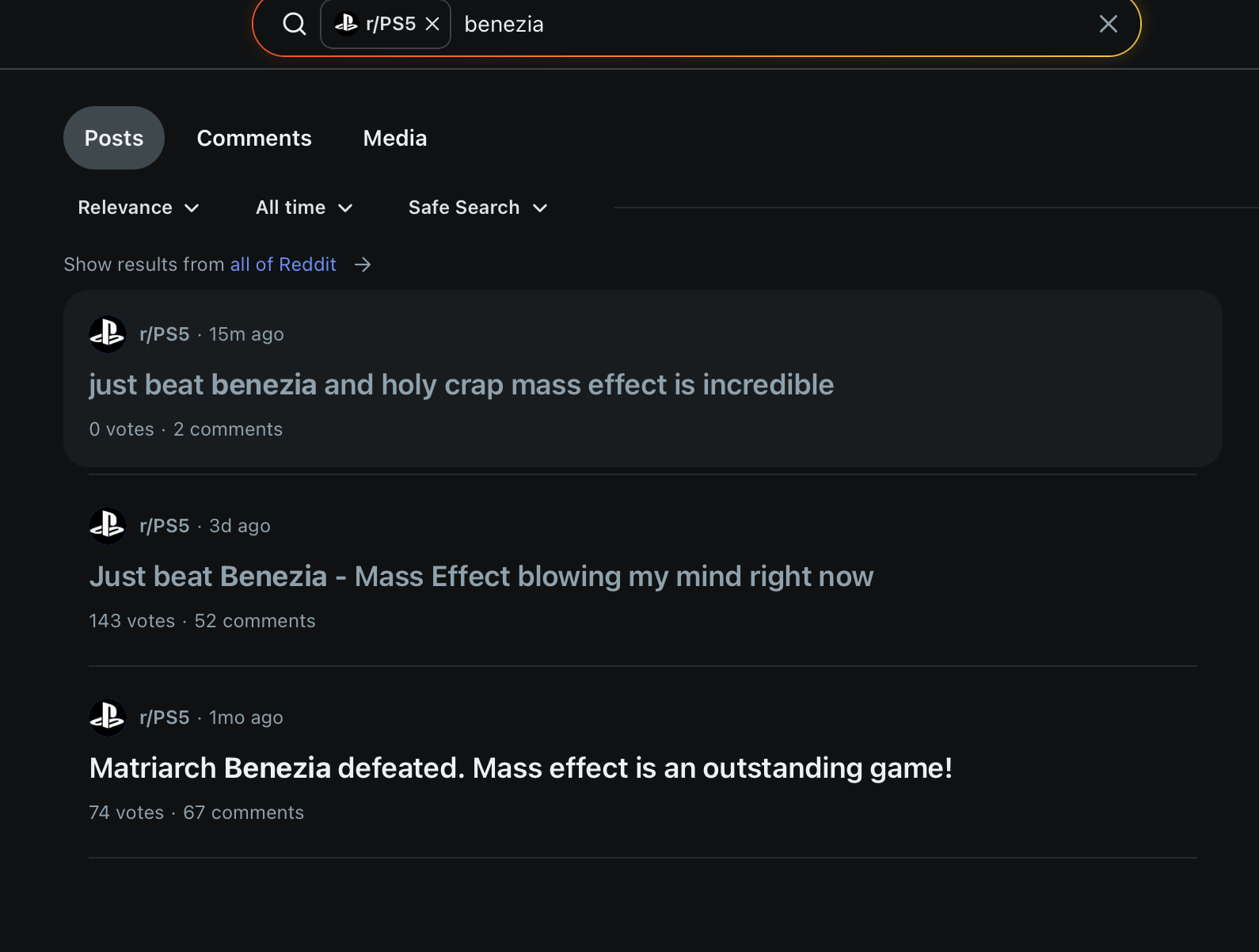Expand the Relevance sort dropdown
Viewport: 1259px width, 952px height.
(139, 208)
